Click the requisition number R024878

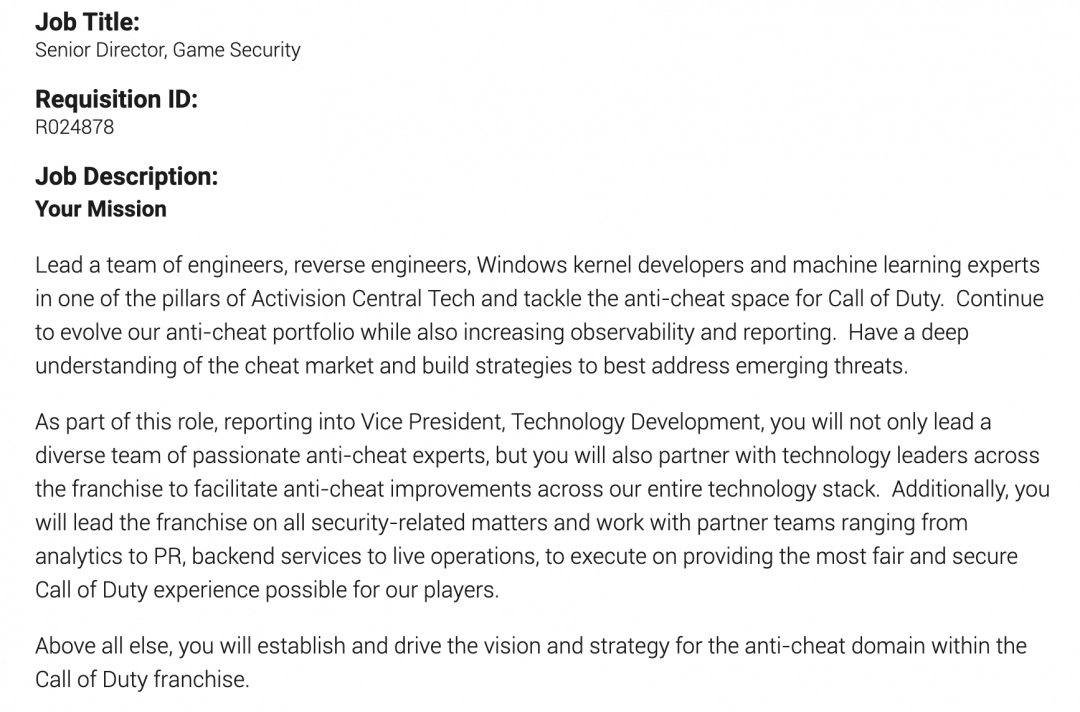(x=74, y=127)
